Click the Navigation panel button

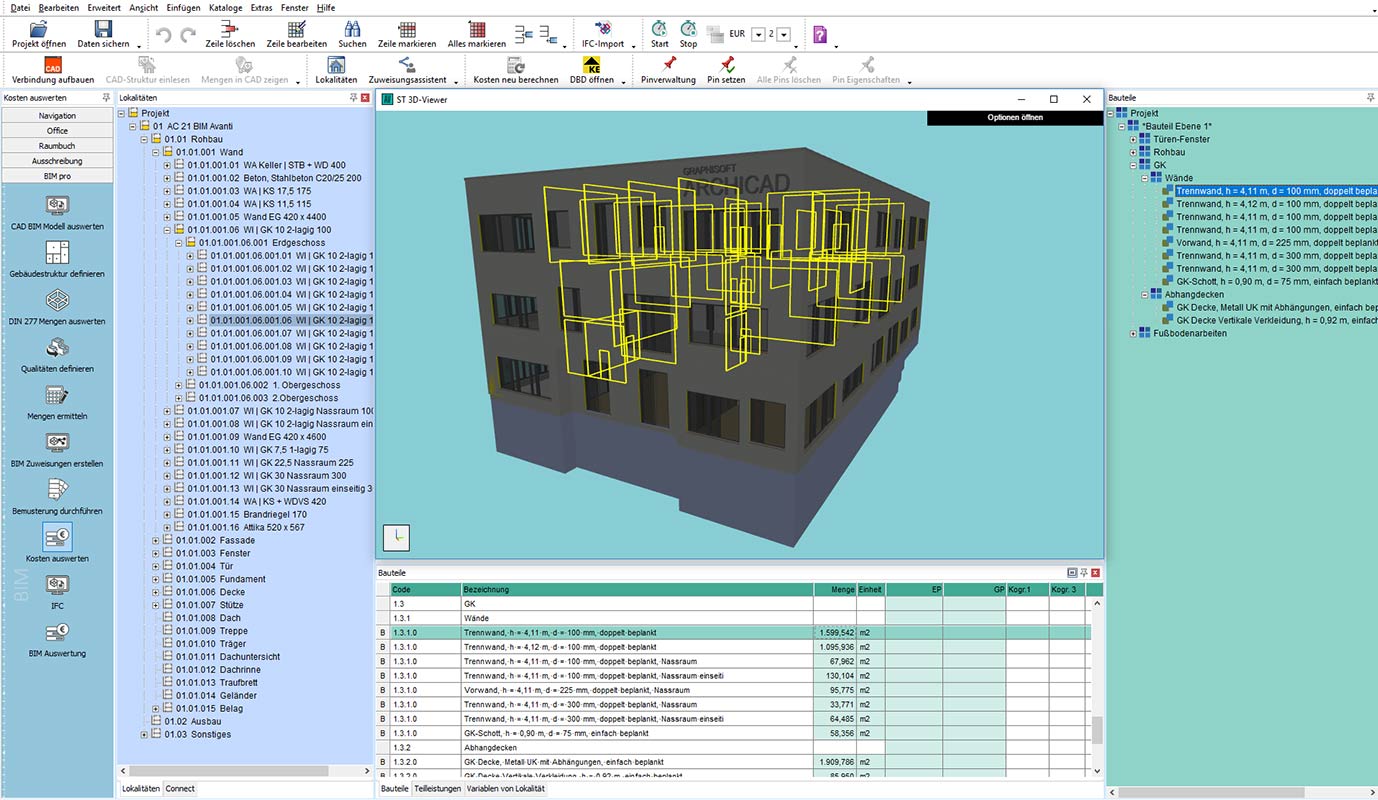click(57, 116)
